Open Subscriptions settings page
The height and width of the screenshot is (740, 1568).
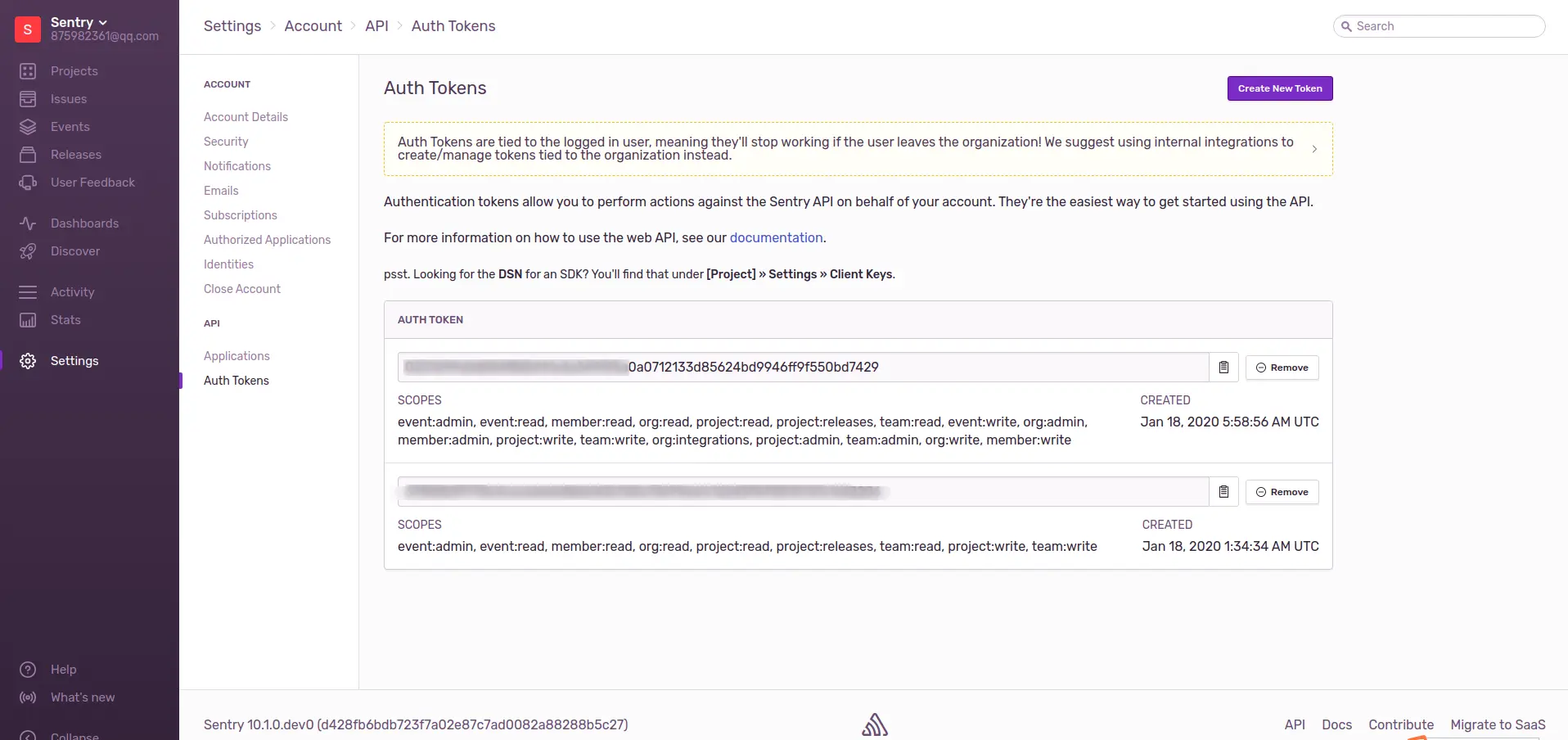(241, 215)
